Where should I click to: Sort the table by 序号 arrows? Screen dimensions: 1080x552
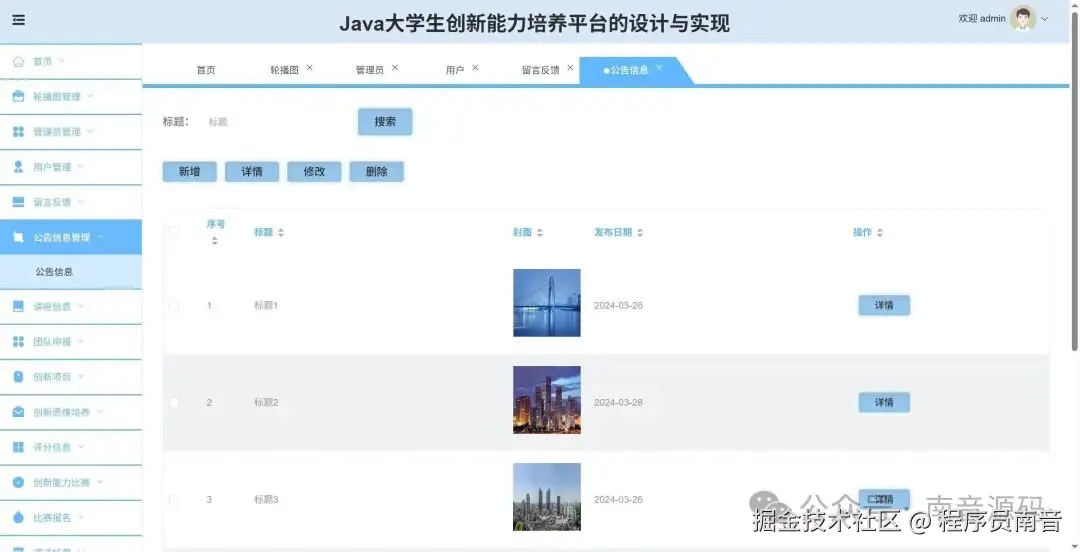point(215,241)
